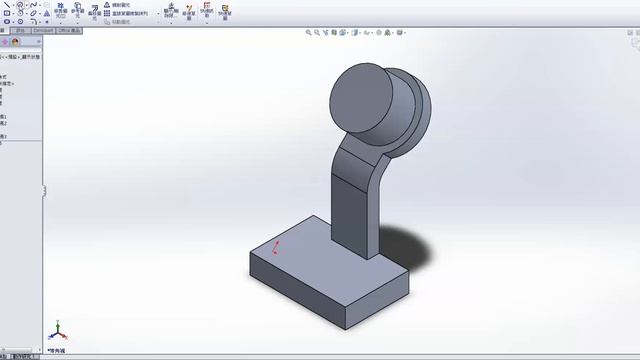
Task: Switch to the Evaluate ribbon tab
Action: coord(21,31)
